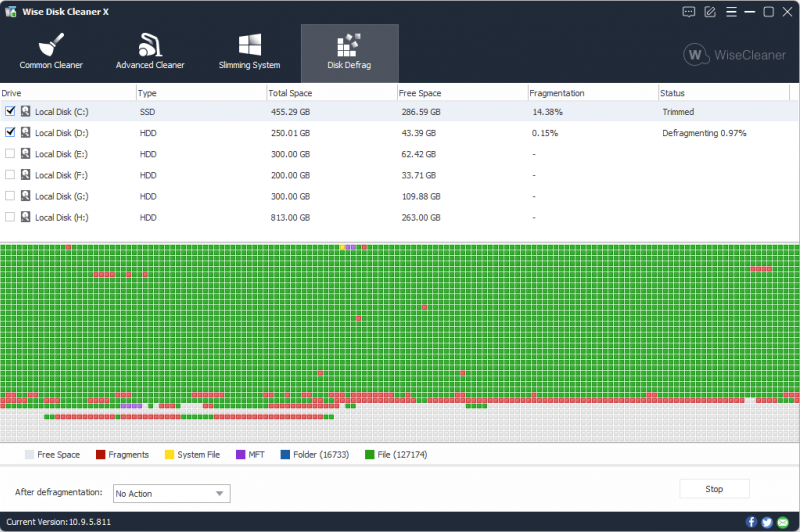The width and height of the screenshot is (800, 532).
Task: Sort by the Drive column header
Action: (x=68, y=93)
